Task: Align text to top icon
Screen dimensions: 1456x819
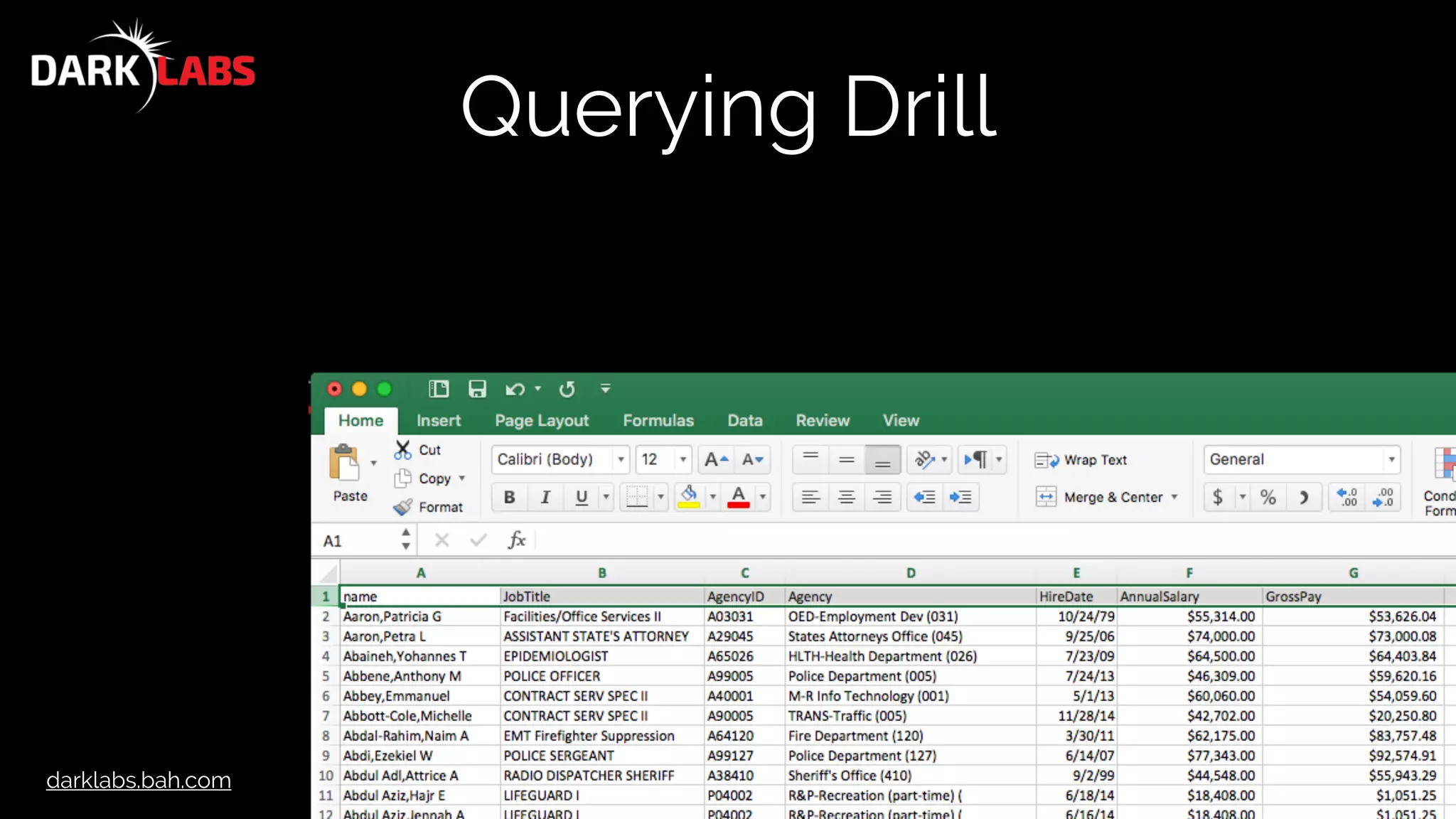Action: click(x=810, y=459)
